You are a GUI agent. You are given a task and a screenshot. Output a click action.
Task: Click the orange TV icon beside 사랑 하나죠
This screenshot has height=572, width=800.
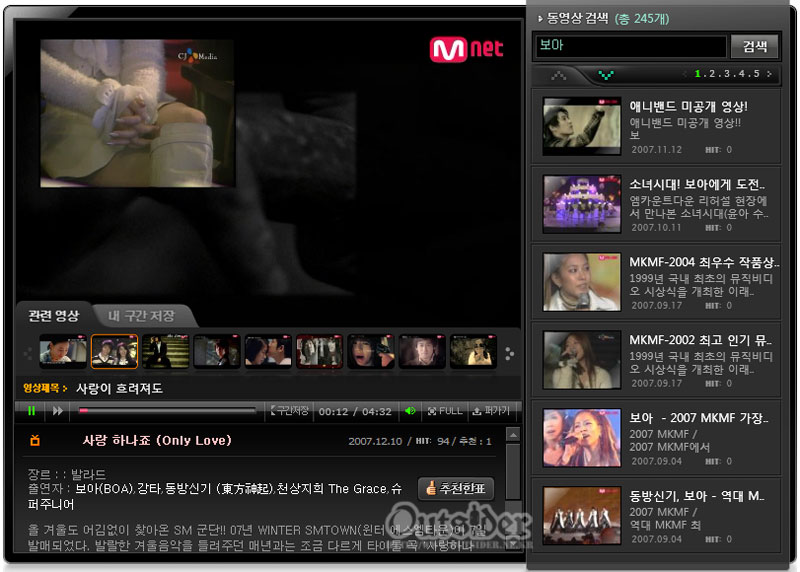[x=35, y=440]
